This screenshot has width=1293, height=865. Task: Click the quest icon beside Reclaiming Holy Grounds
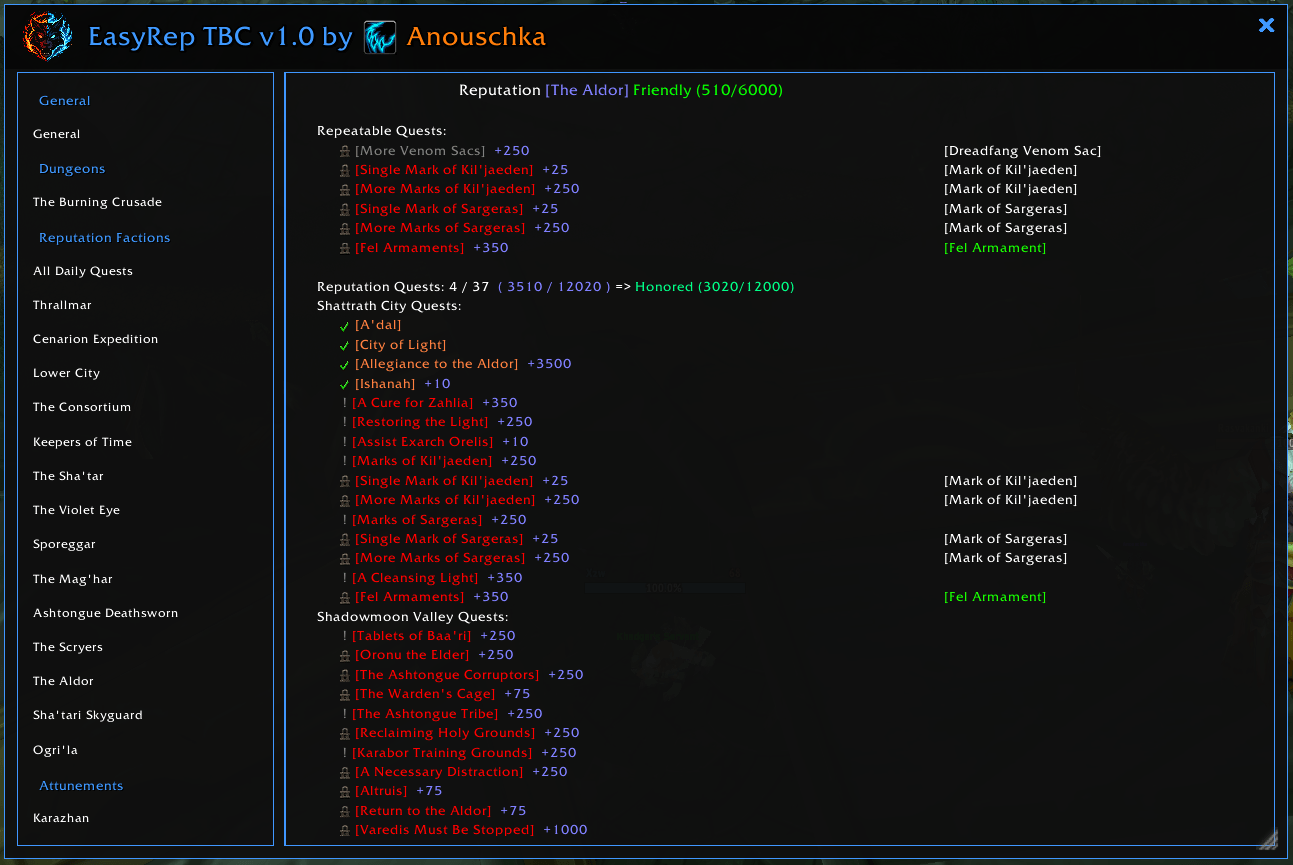tap(345, 733)
